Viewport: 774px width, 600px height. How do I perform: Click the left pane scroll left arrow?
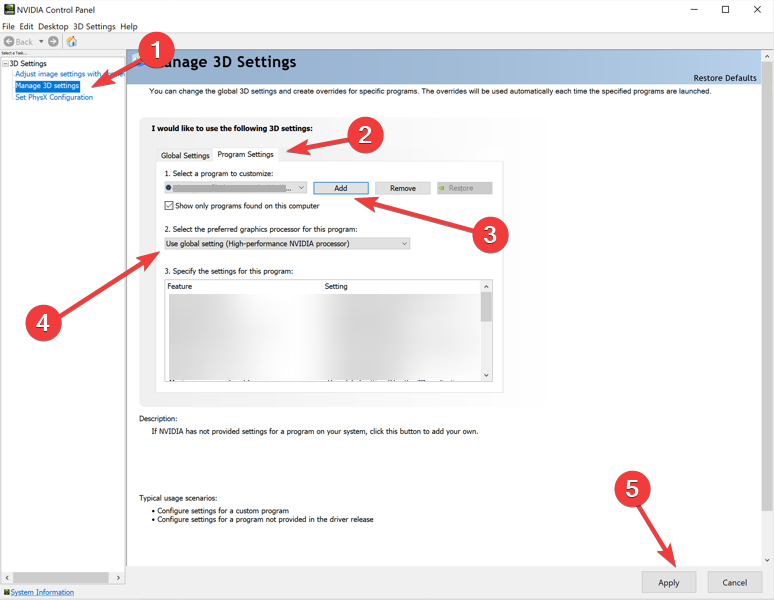point(7,577)
